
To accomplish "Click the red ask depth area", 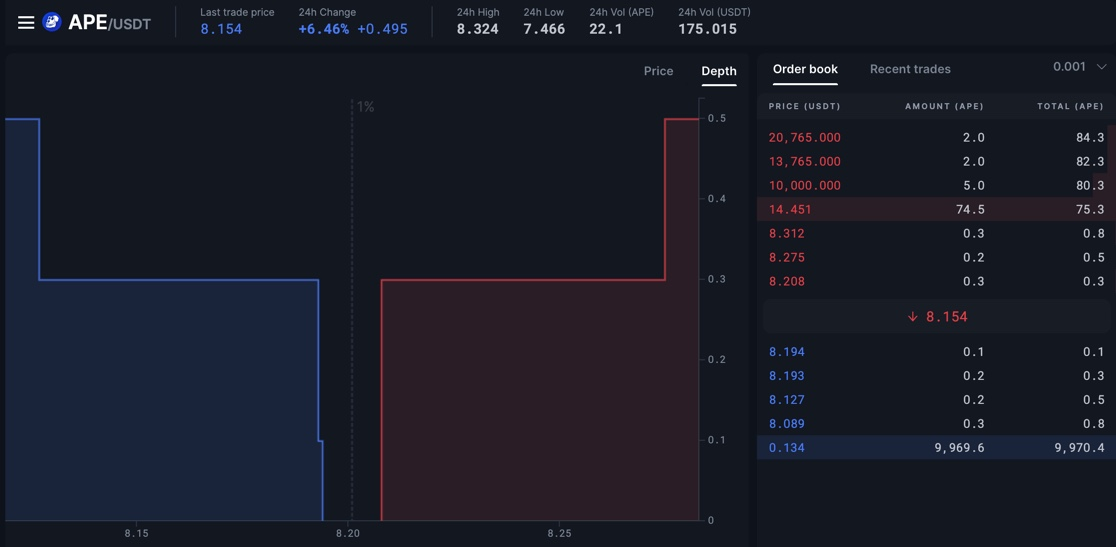I will click(520, 400).
